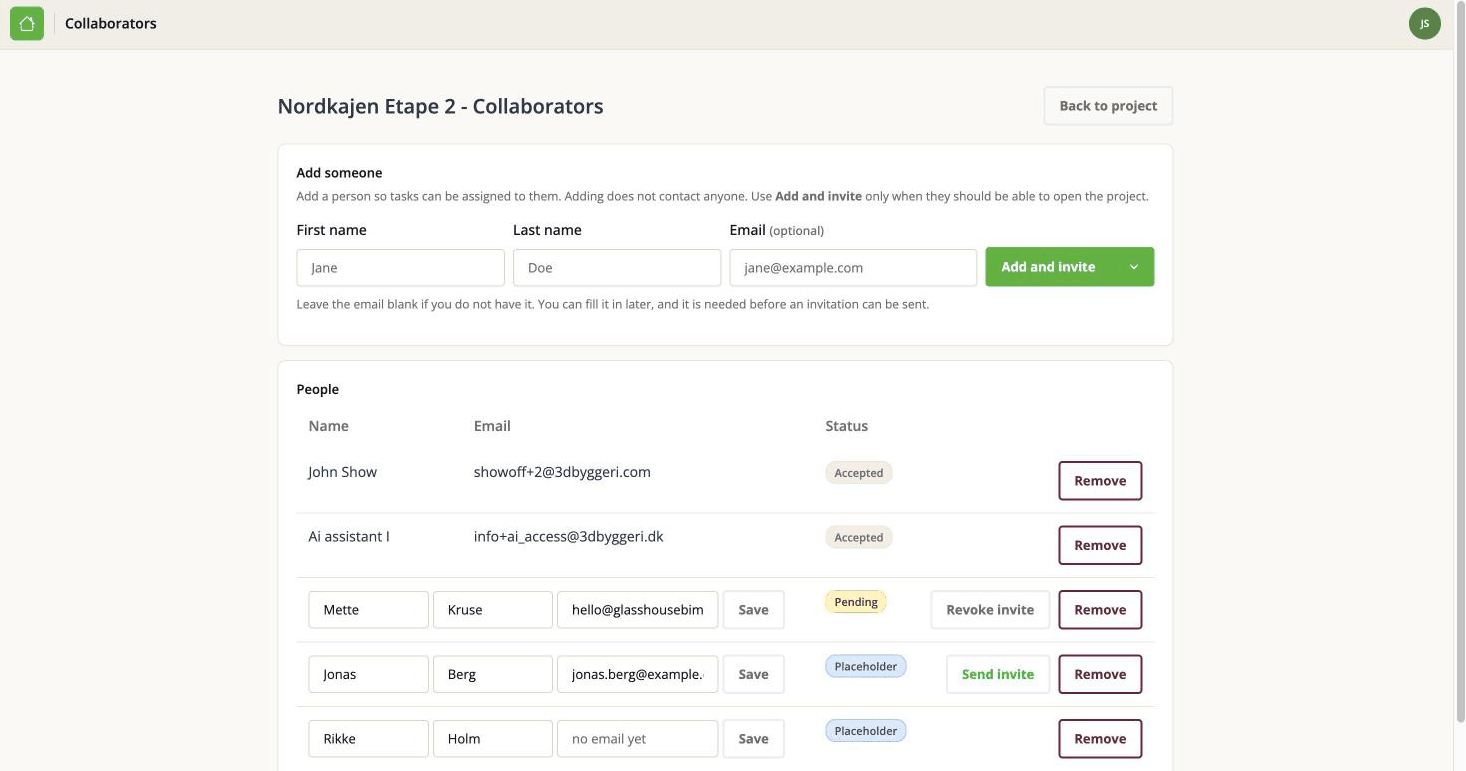This screenshot has width=1466, height=771.
Task: Click Rikke Holm's Placeholder status badge
Action: (x=866, y=731)
